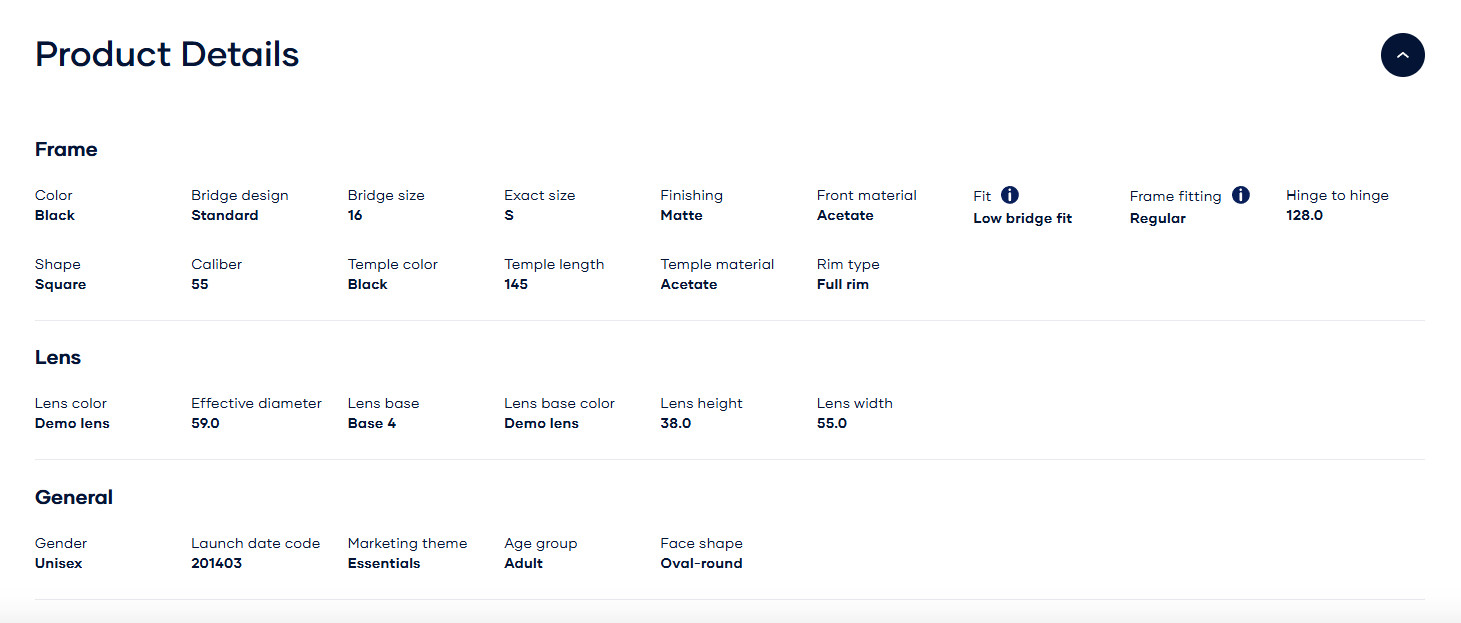
Task: Click the Square shape value
Action: coord(61,284)
